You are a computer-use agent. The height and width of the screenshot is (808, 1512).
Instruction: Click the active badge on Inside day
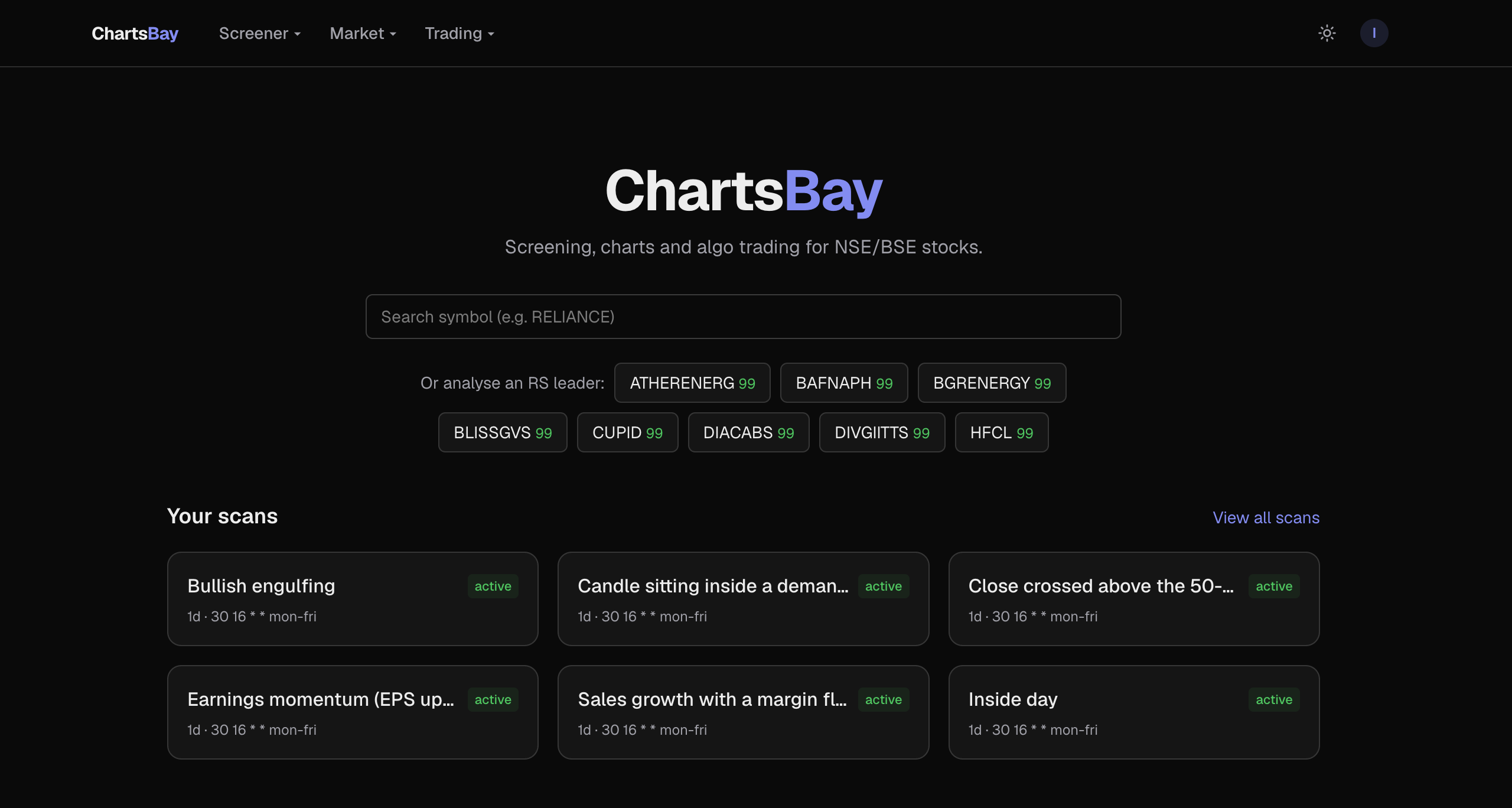[x=1274, y=699]
